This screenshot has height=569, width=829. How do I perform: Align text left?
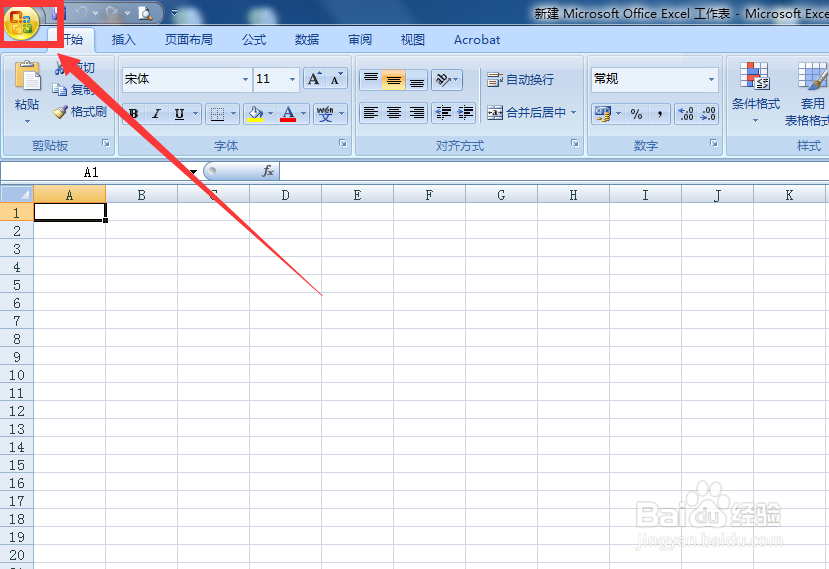(371, 113)
